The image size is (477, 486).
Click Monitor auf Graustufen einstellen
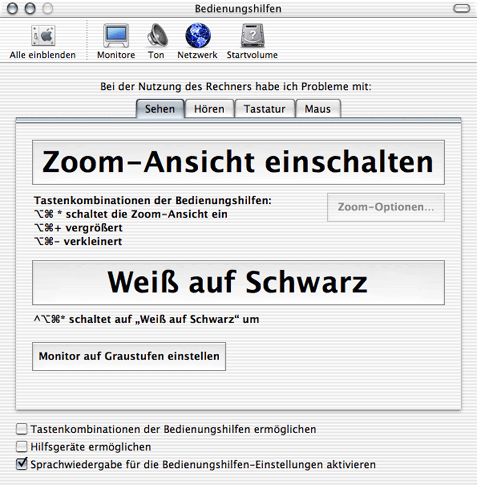coord(129,356)
